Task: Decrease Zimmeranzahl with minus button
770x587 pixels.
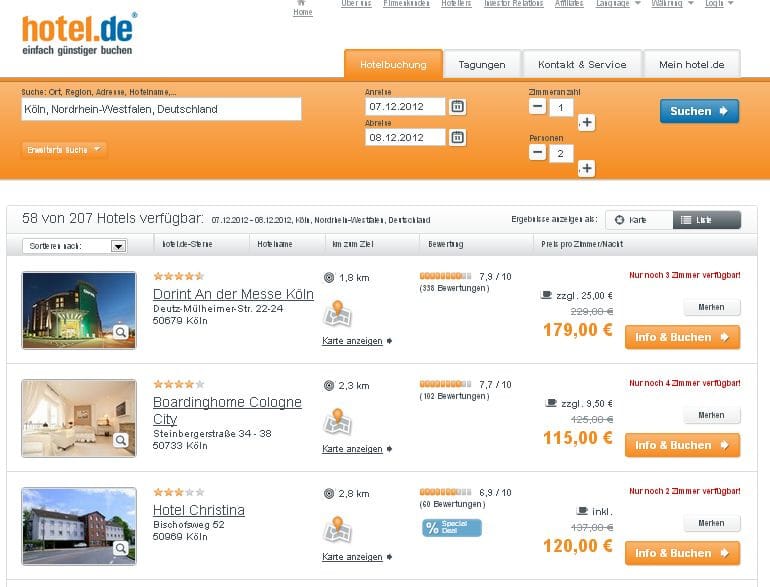Action: pyautogui.click(x=538, y=106)
